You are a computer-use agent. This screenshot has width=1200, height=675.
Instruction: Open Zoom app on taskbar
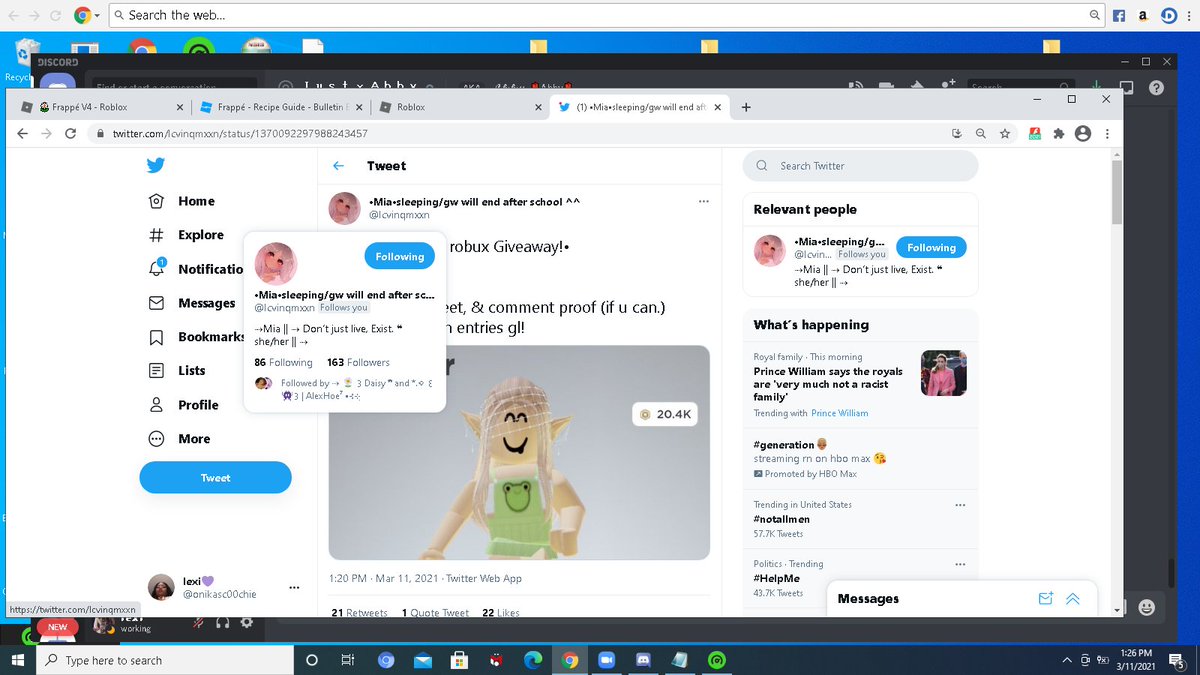[x=606, y=660]
